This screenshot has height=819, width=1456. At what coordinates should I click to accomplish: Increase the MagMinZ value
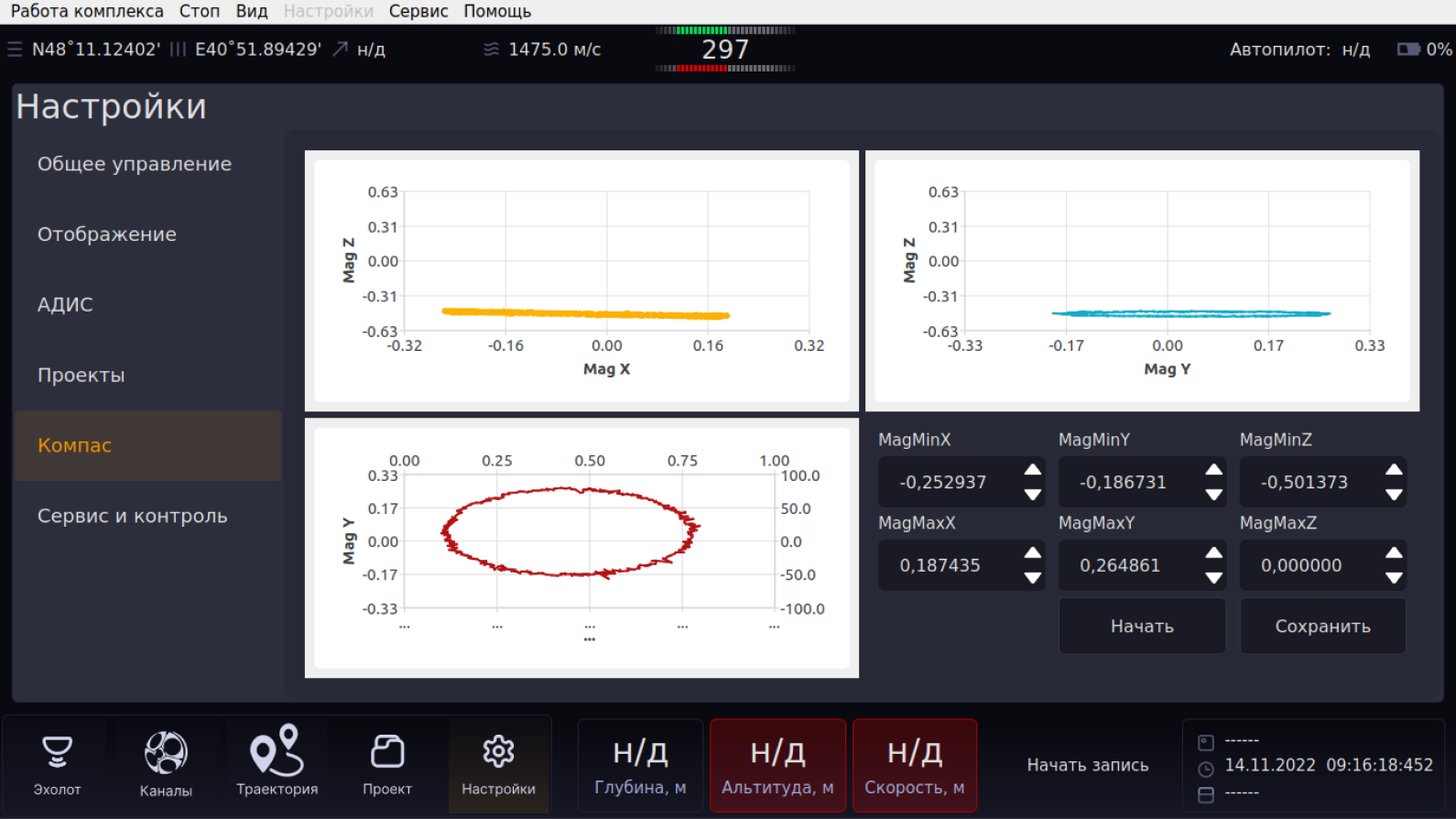(1395, 470)
